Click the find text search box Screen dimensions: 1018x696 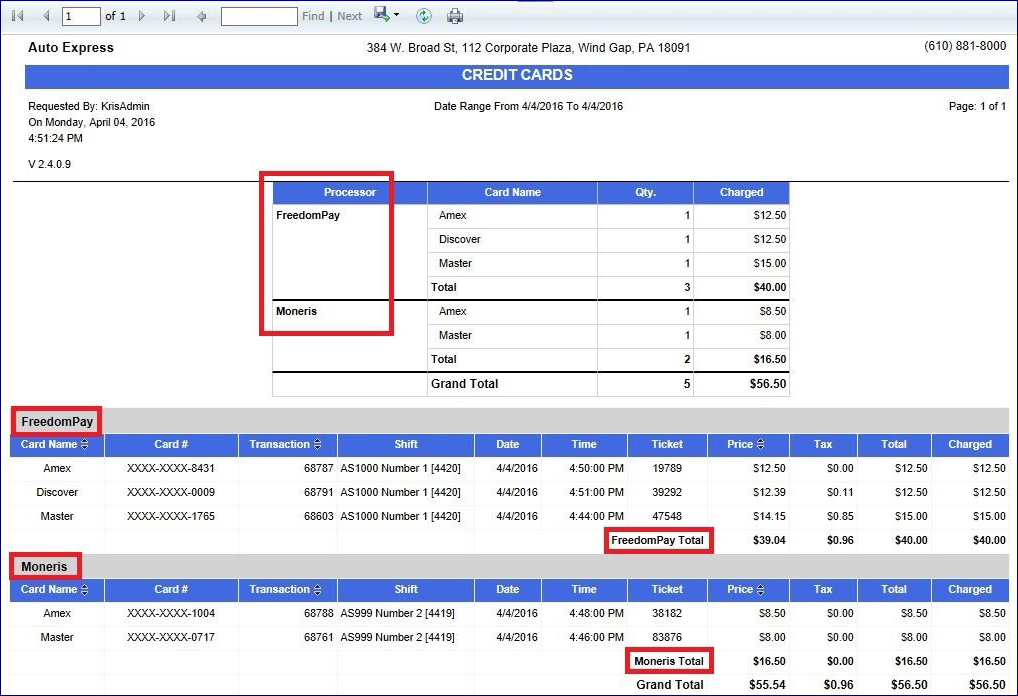[259, 16]
